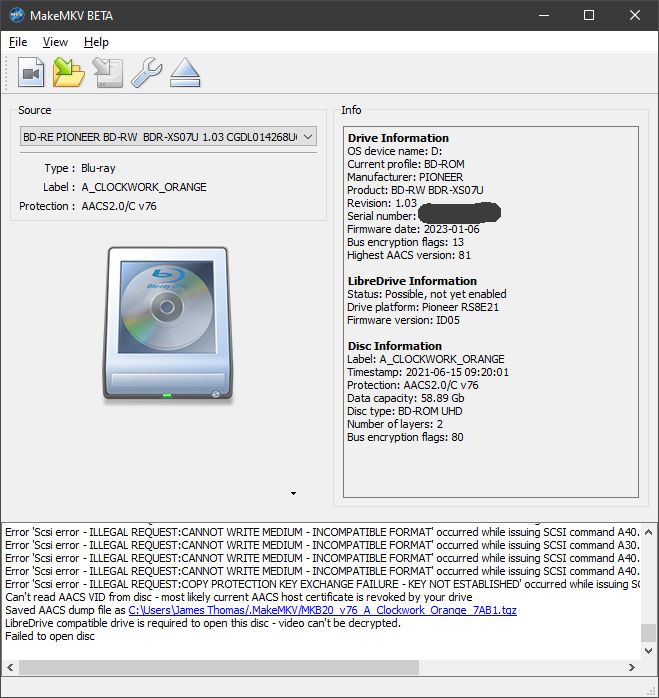
Task: Click the Open disc folder icon
Action: point(69,73)
